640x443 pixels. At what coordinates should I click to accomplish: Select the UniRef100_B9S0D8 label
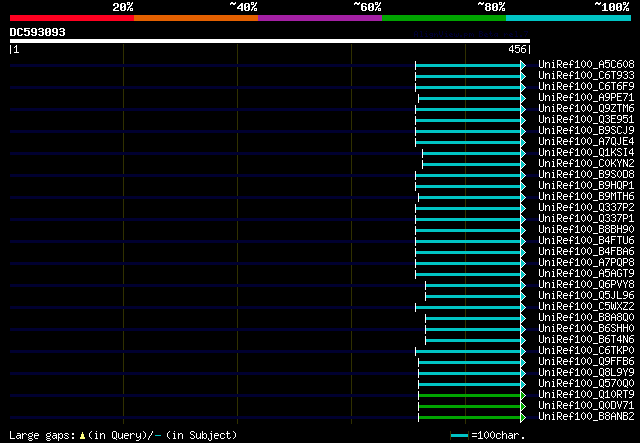click(x=586, y=175)
